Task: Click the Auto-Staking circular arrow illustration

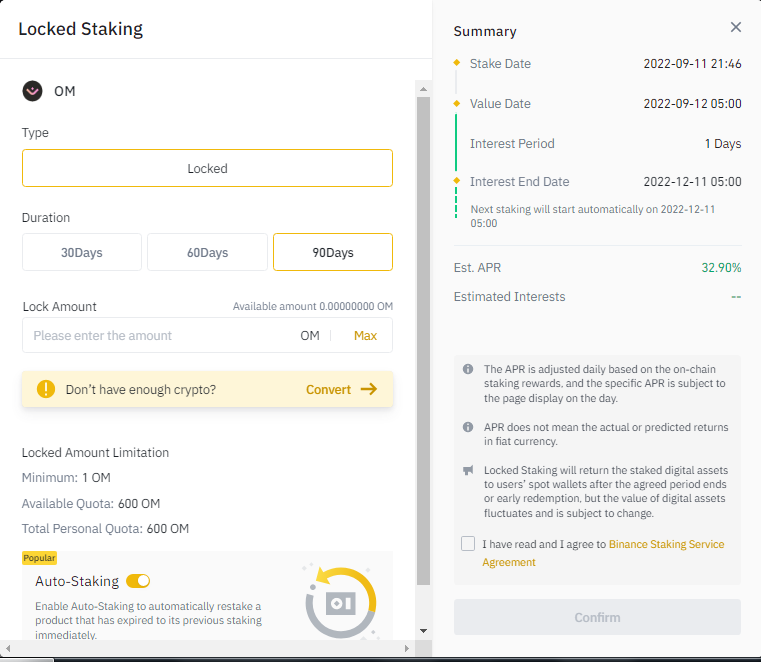Action: pyautogui.click(x=340, y=601)
